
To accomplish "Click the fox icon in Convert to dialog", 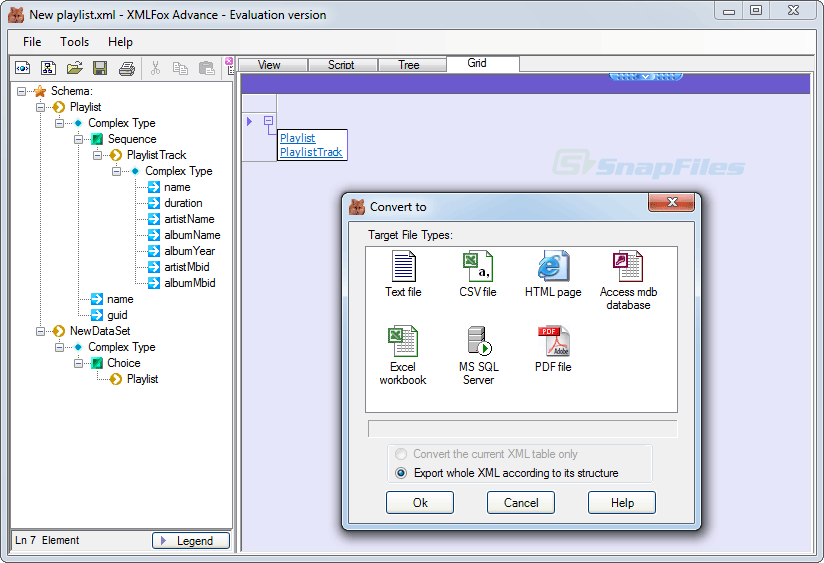I will (357, 207).
